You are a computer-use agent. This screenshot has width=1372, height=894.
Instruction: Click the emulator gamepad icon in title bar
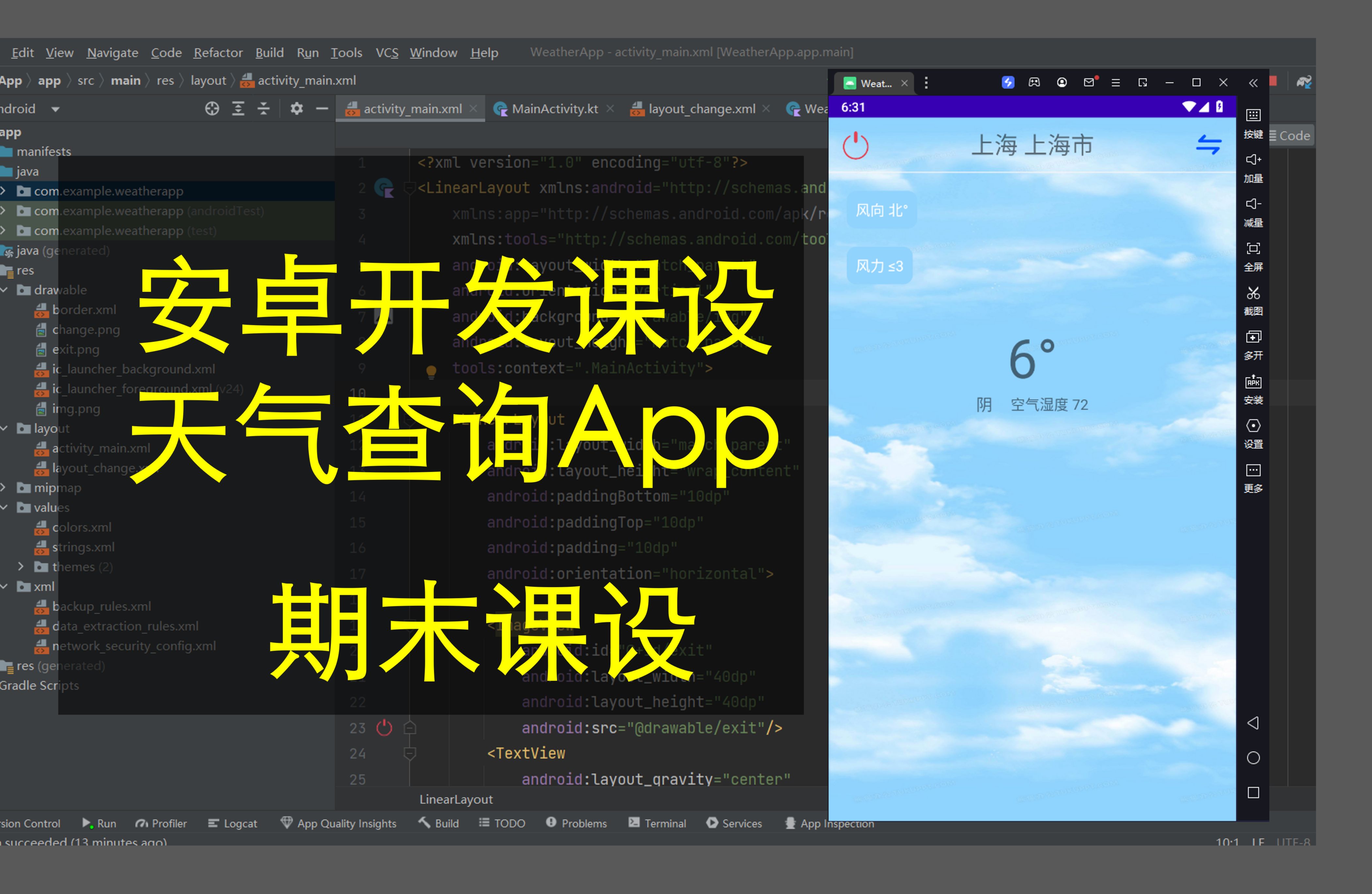[1034, 82]
